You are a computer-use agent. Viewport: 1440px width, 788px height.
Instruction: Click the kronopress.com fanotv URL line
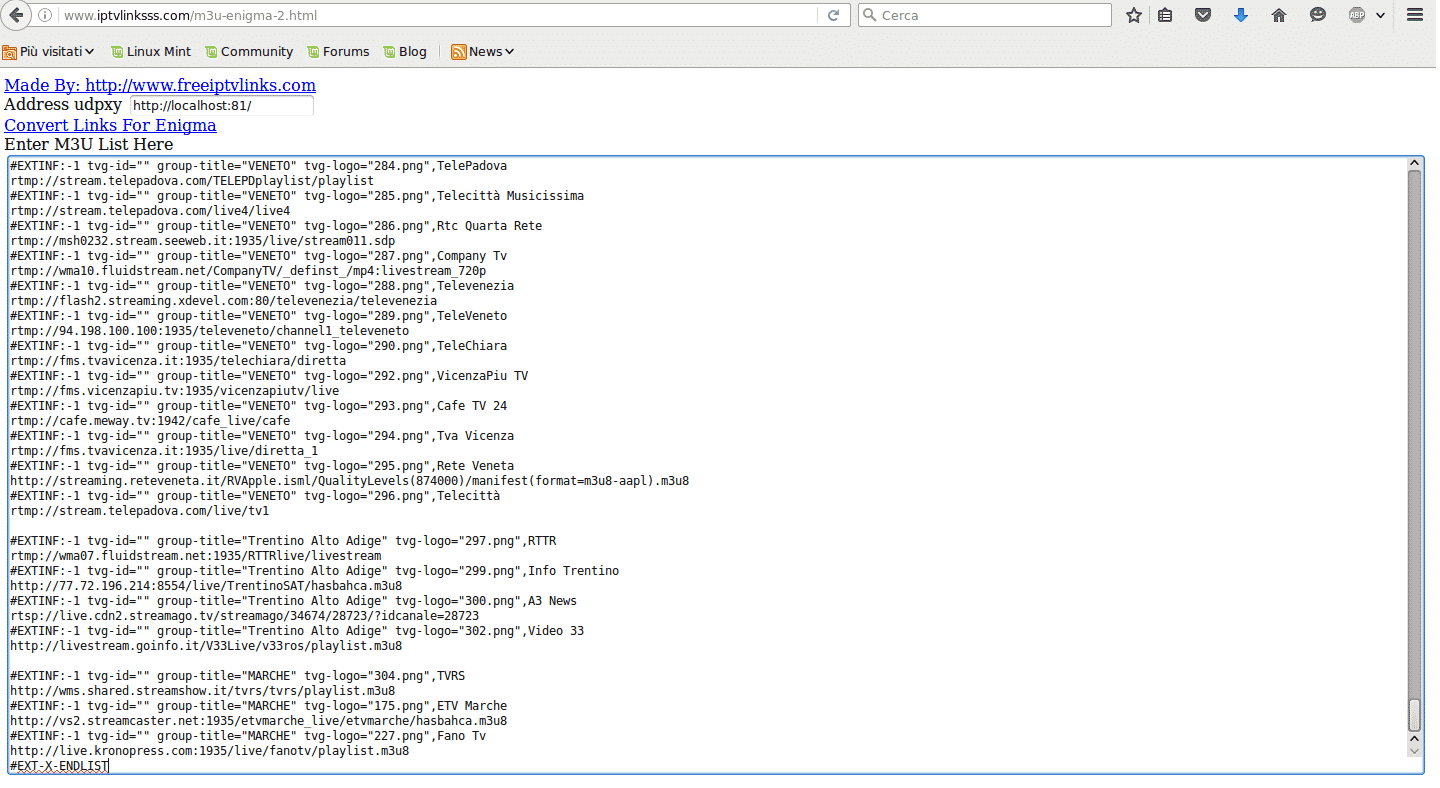pos(209,751)
